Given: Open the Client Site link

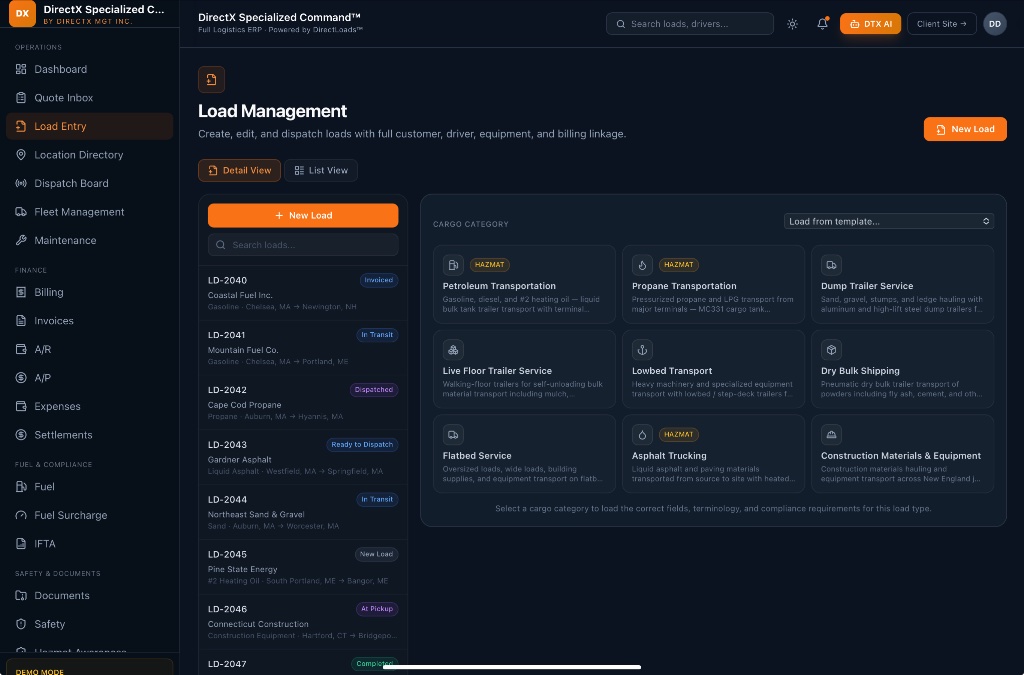Looking at the screenshot, I should click(x=942, y=24).
